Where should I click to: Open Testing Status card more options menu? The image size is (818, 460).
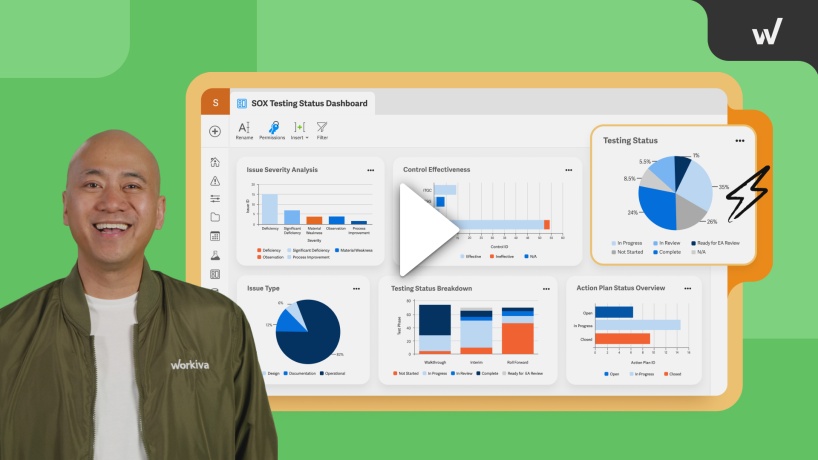740,141
